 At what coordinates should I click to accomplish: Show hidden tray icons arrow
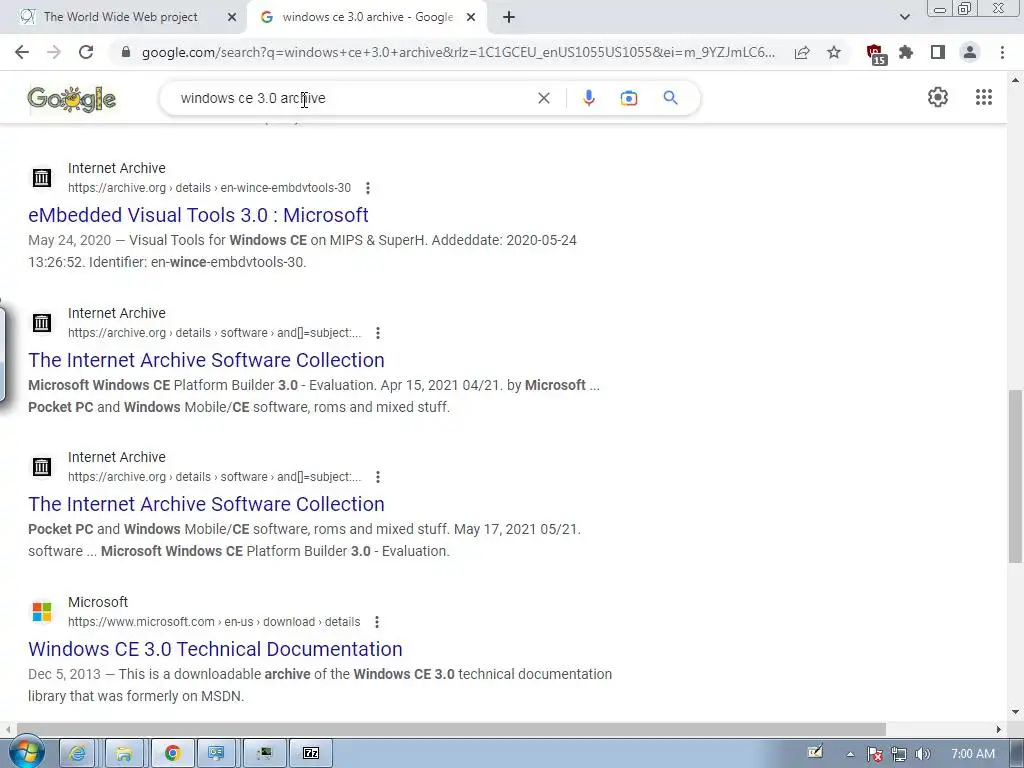click(x=850, y=754)
